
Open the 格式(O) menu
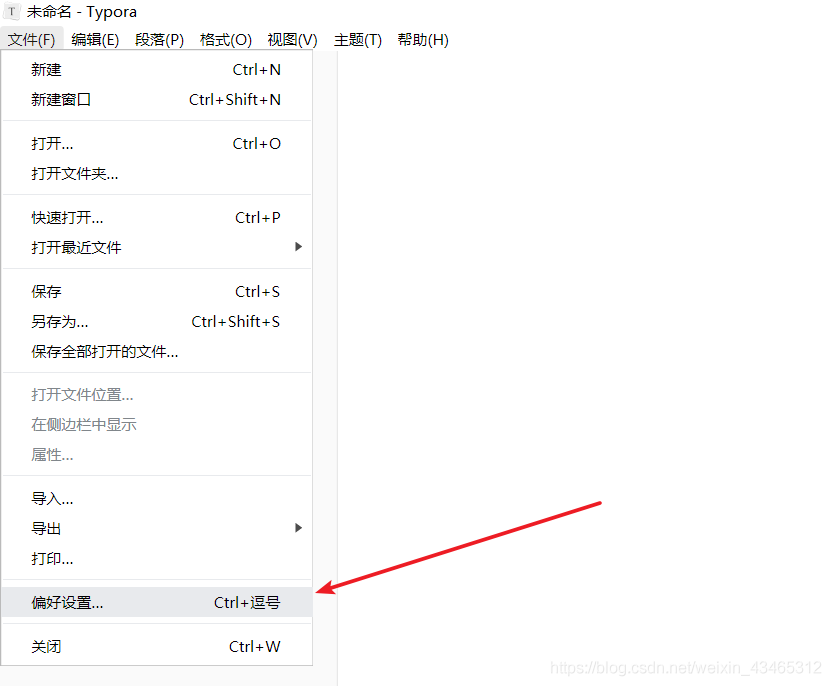tap(226, 40)
